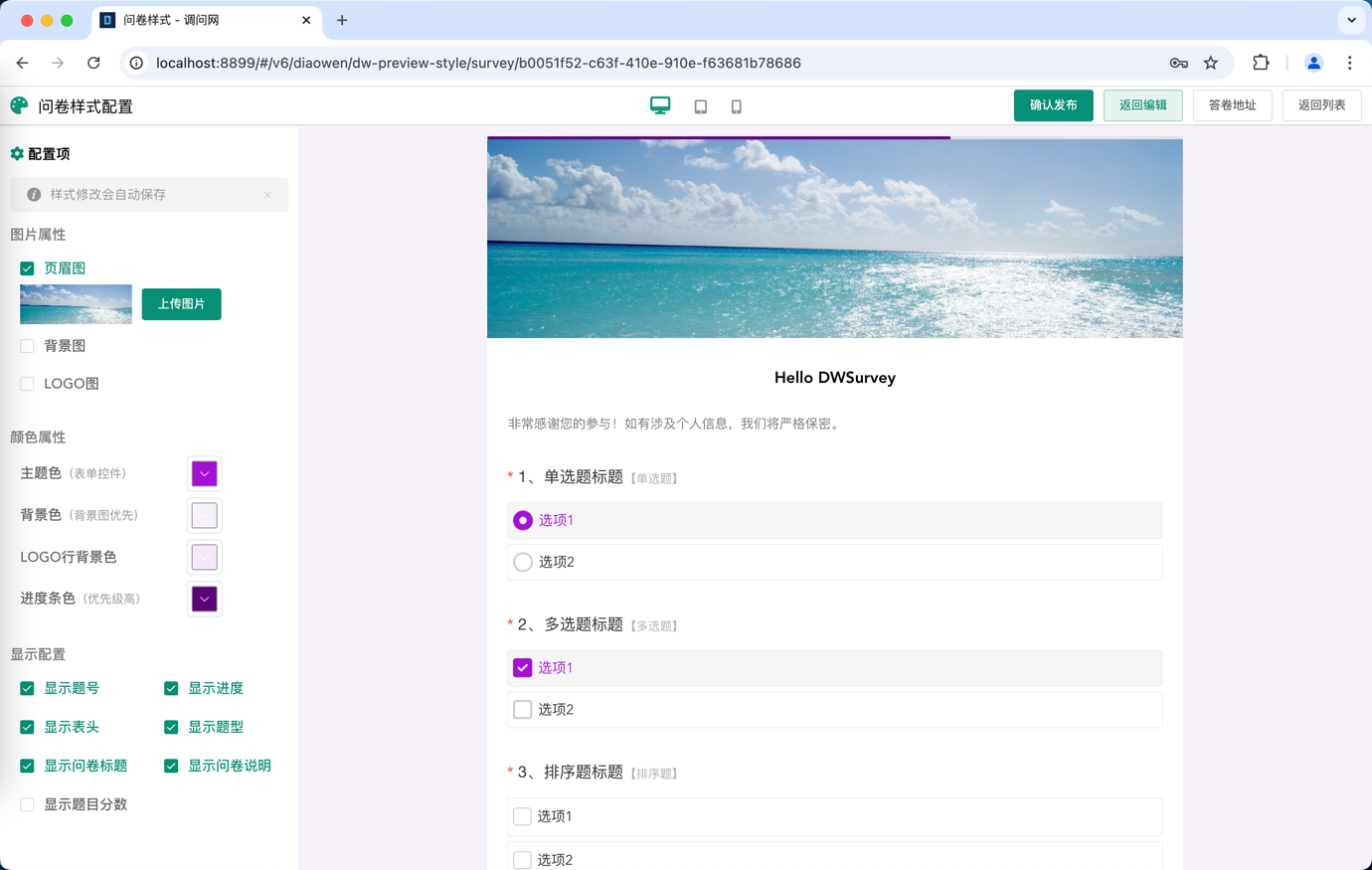Open a new browser tab
1372x870 pixels.
(342, 20)
